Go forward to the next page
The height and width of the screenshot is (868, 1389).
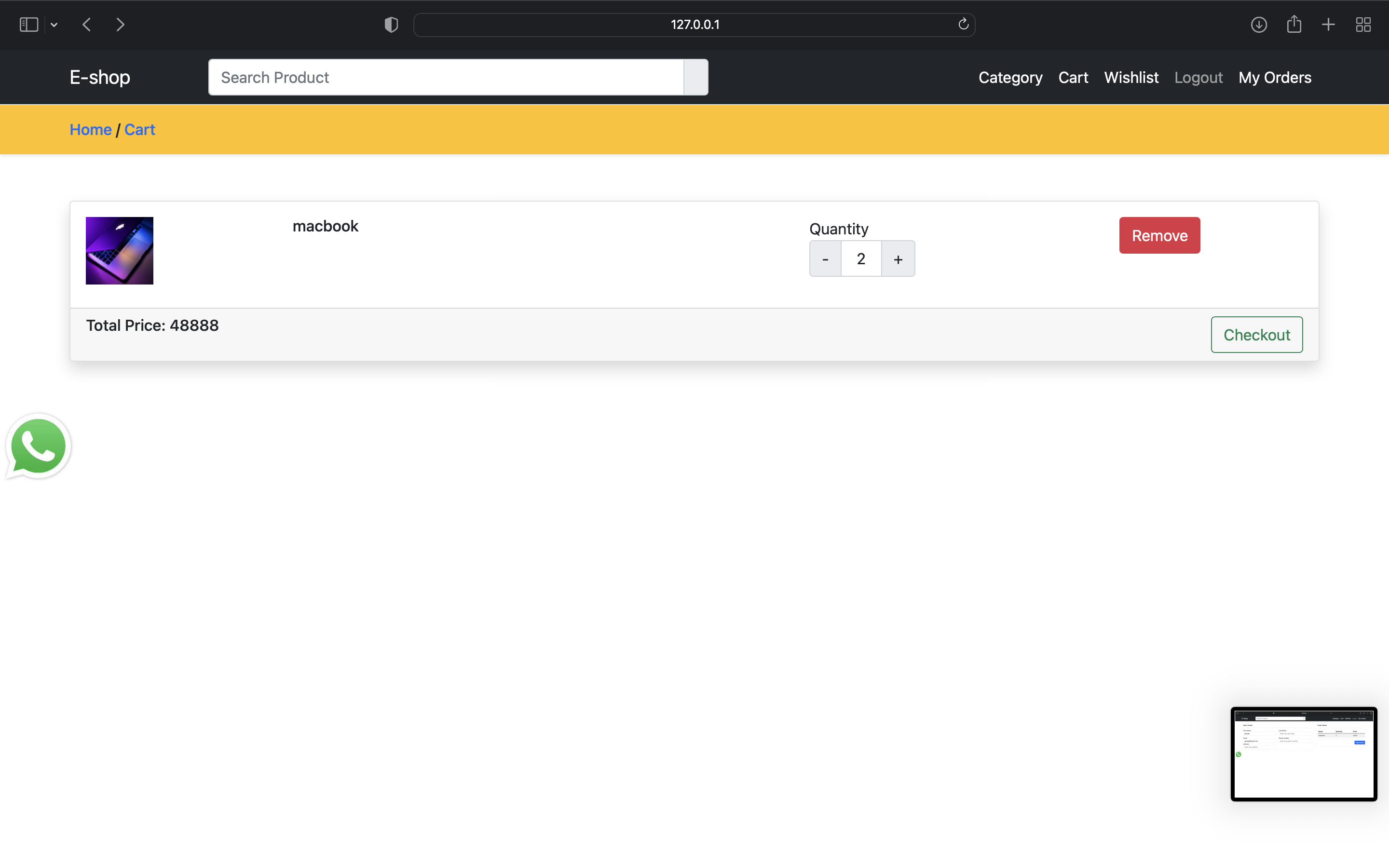(120, 25)
